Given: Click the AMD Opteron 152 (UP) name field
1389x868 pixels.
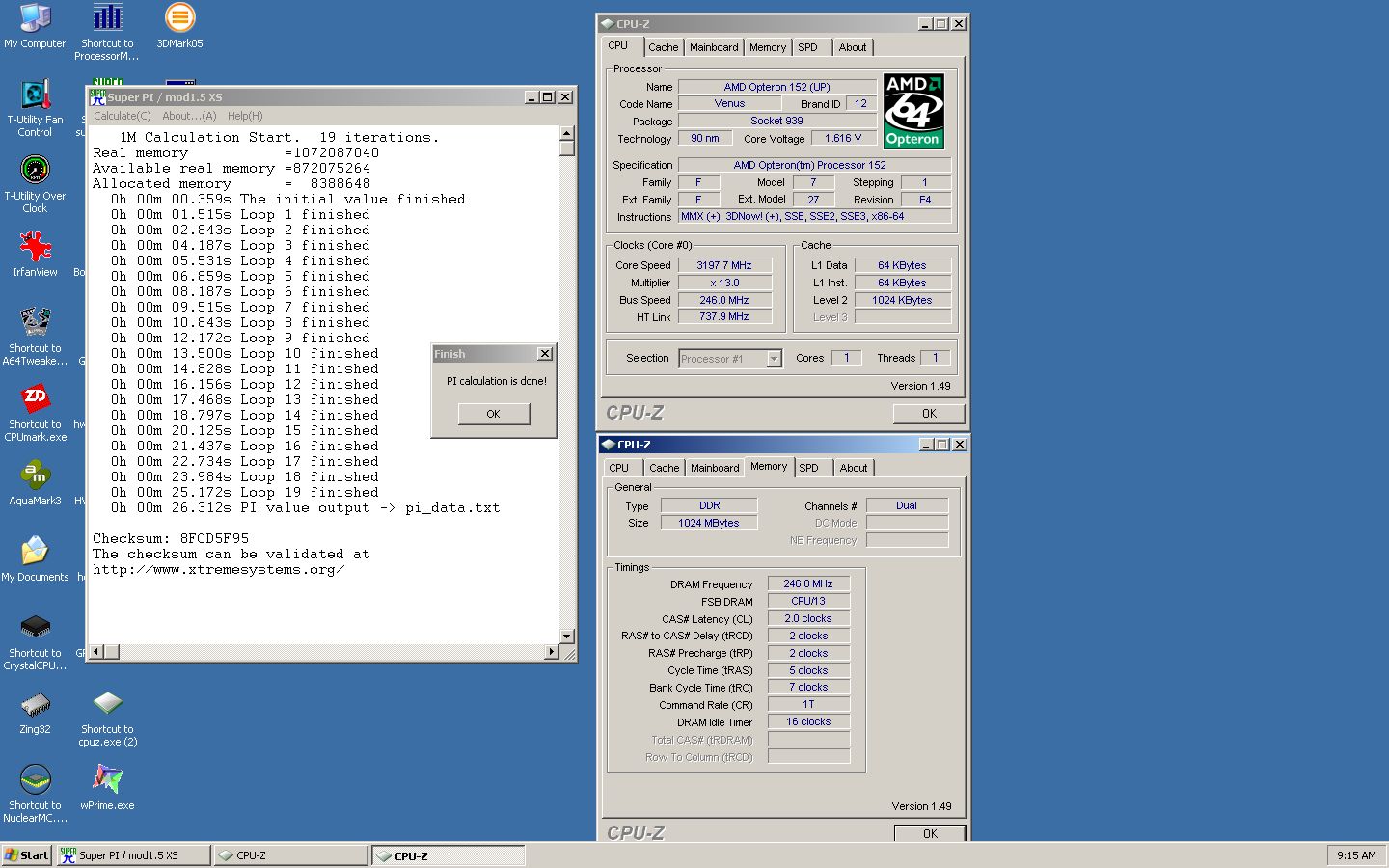Looking at the screenshot, I should tap(777, 87).
